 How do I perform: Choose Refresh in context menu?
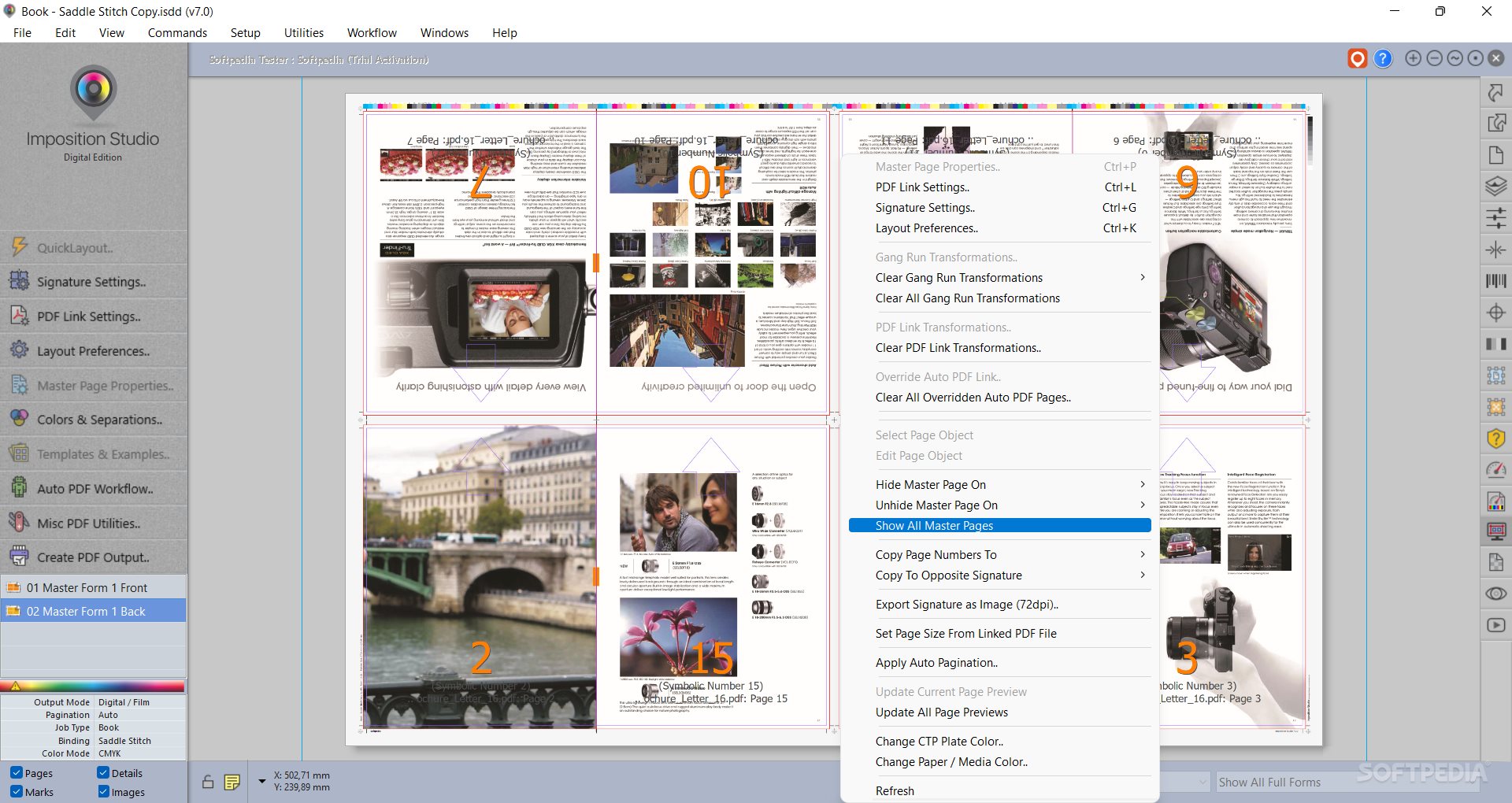pyautogui.click(x=1000, y=791)
